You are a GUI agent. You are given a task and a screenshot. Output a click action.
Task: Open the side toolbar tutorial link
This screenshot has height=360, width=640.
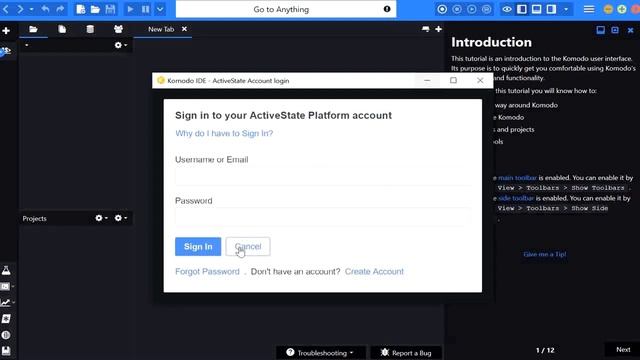[x=516, y=198]
